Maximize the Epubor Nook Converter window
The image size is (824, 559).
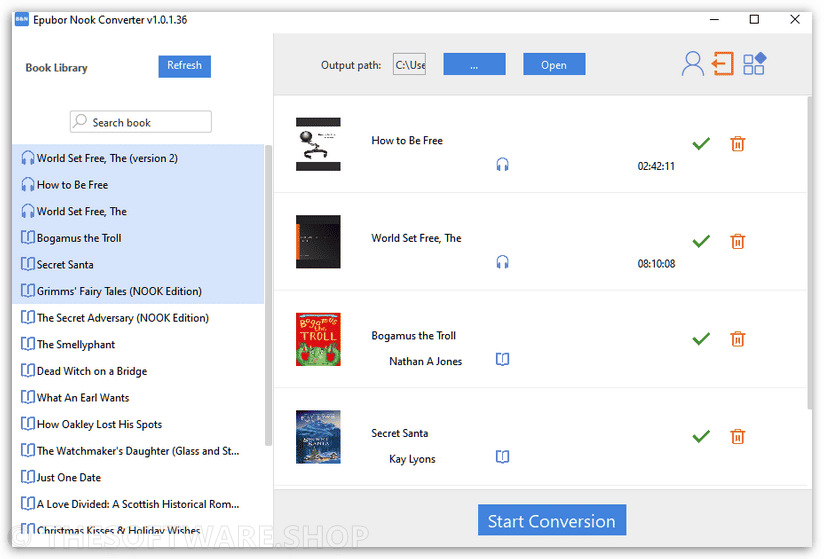pyautogui.click(x=754, y=19)
